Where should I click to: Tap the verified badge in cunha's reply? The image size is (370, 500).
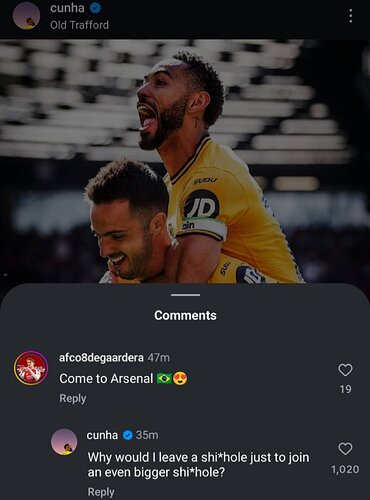pos(127,435)
